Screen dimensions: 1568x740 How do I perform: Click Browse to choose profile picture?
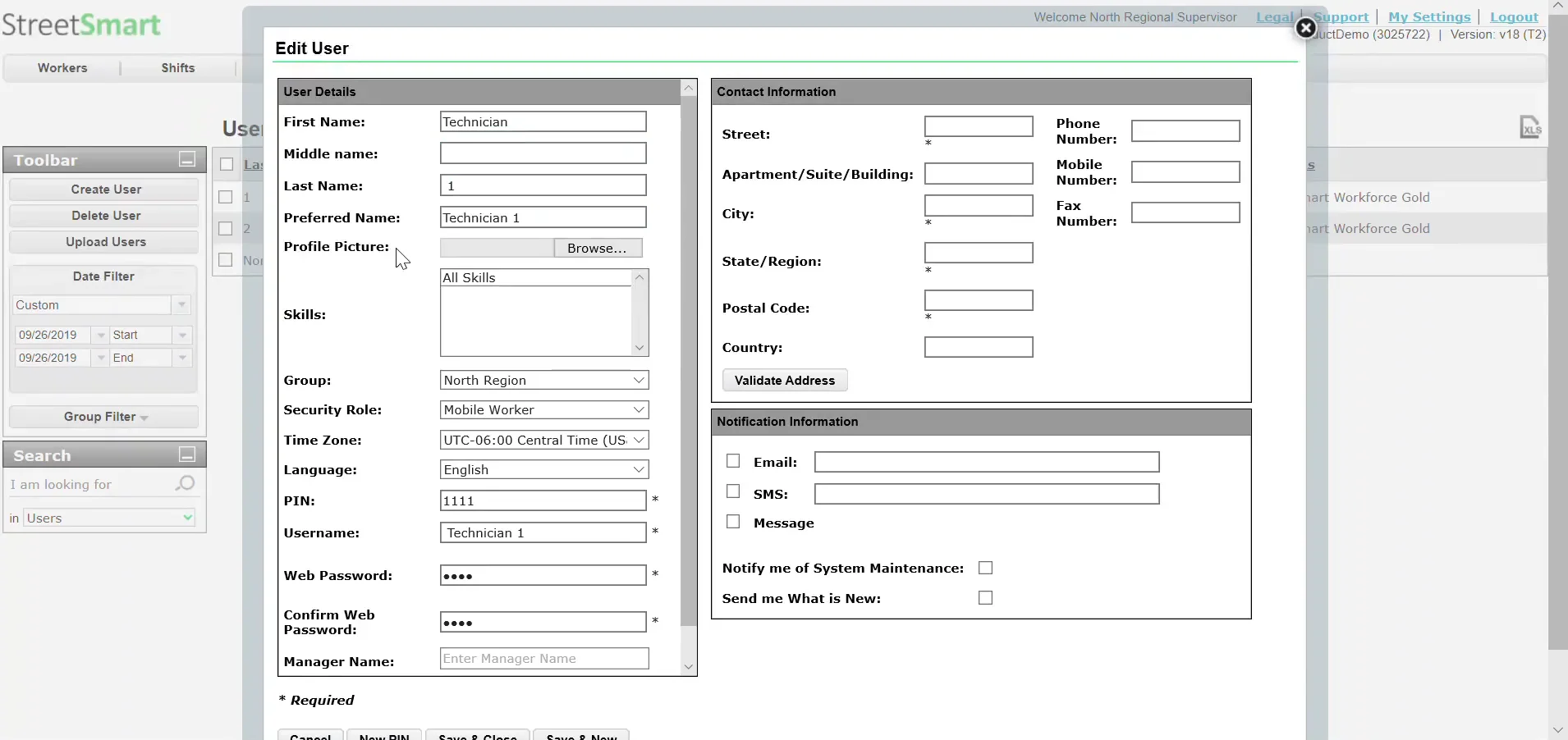597,249
